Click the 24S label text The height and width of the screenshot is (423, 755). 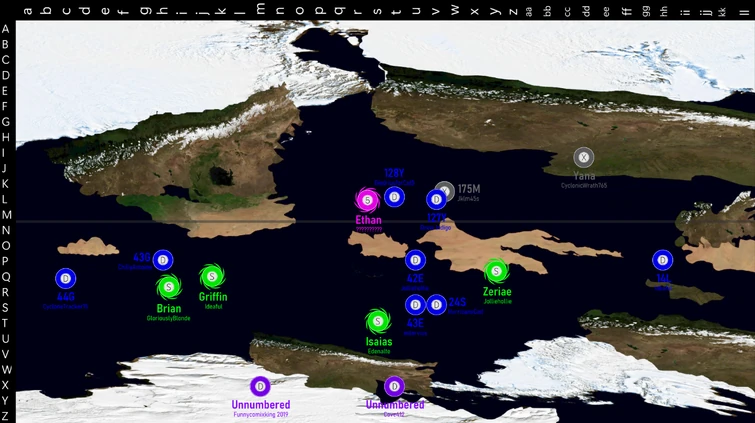(x=457, y=302)
